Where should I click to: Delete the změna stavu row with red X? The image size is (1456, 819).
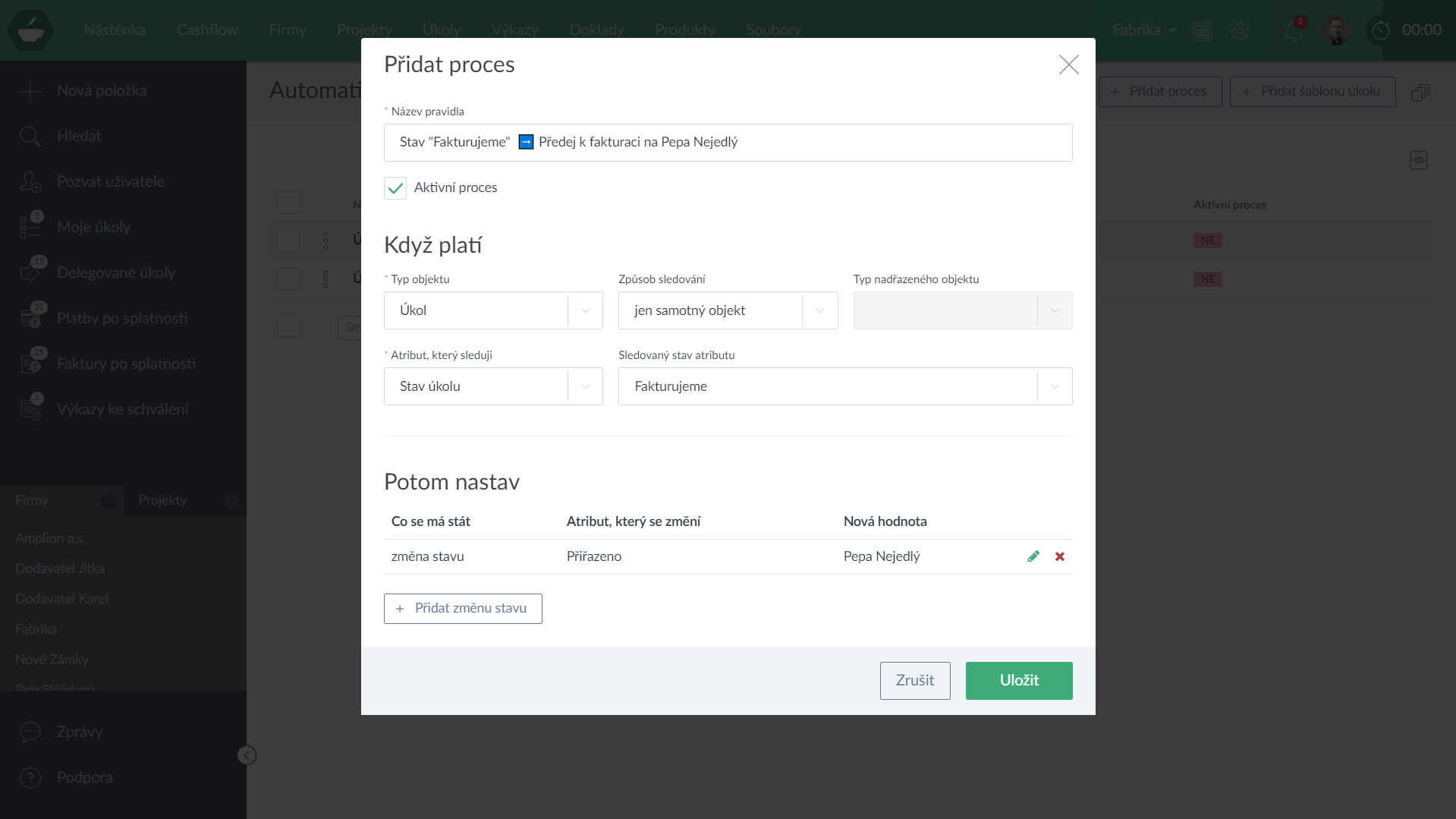pyautogui.click(x=1060, y=556)
